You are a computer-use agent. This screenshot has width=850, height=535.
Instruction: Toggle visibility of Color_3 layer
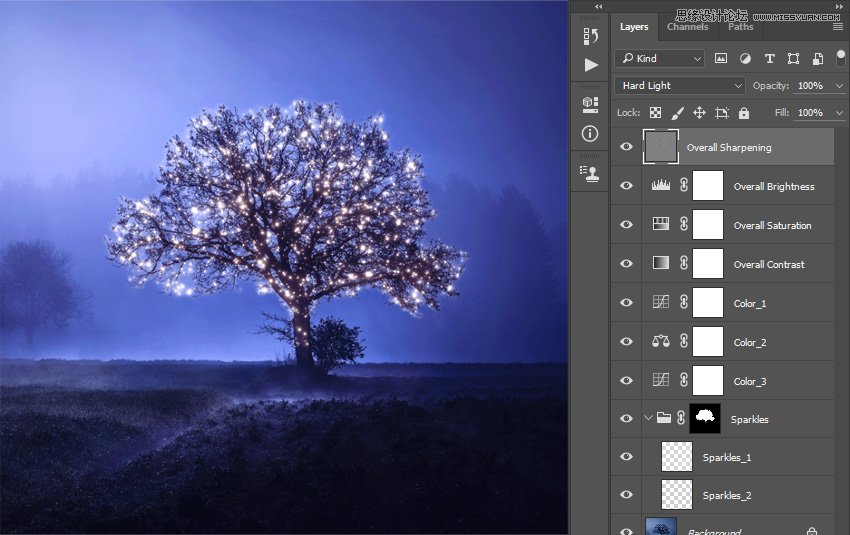point(626,381)
